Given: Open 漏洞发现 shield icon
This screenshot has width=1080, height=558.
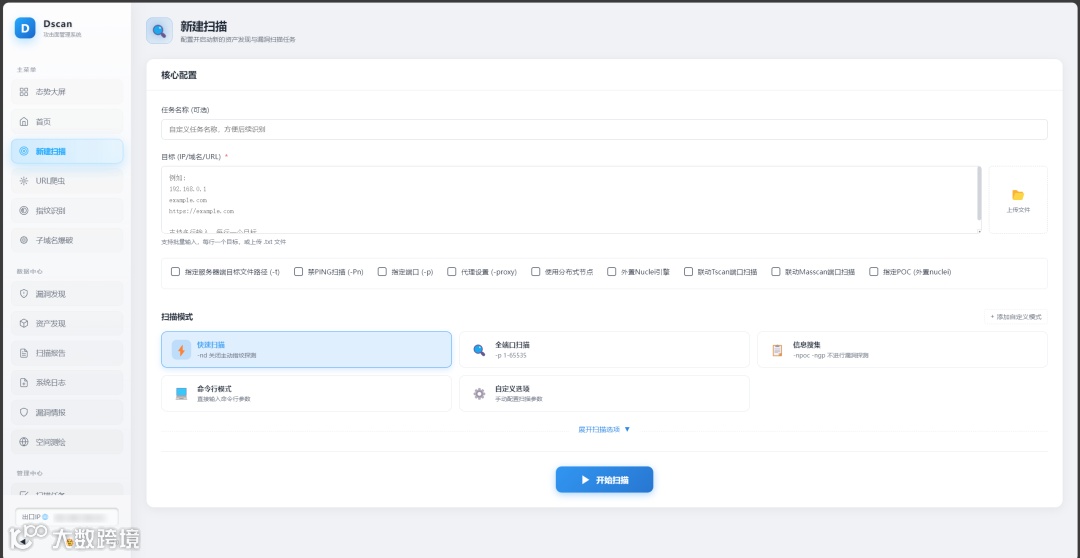Looking at the screenshot, I should [24, 294].
